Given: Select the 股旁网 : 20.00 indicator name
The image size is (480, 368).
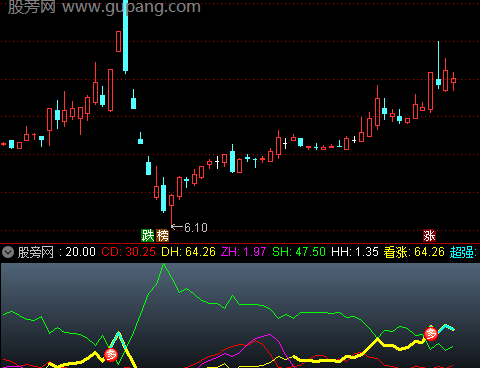Looking at the screenshot, I should [x=57, y=252].
